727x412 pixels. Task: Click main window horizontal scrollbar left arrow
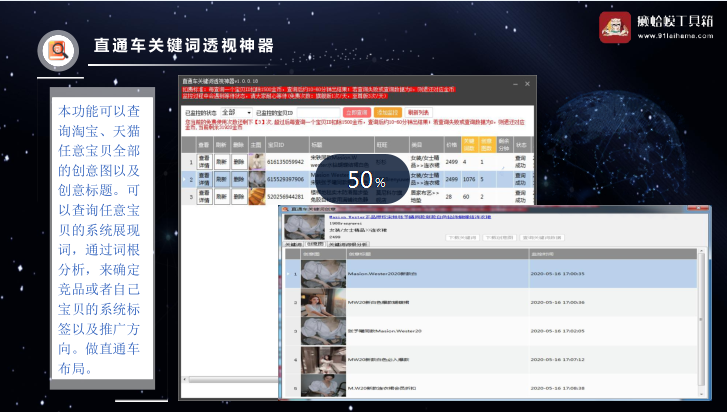point(185,380)
